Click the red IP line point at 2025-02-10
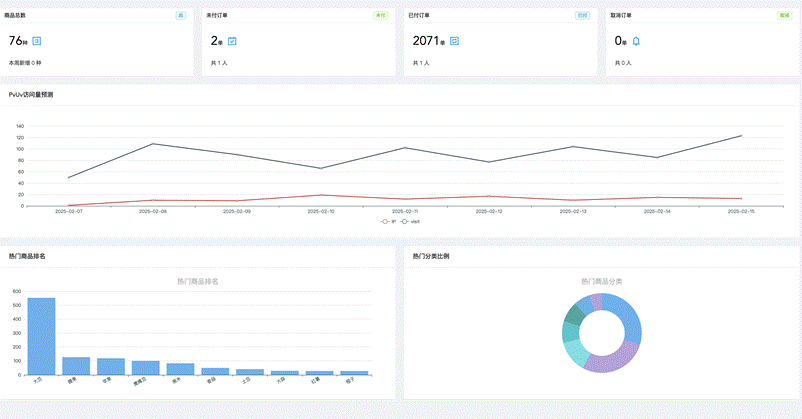The height and width of the screenshot is (419, 802). coord(321,195)
